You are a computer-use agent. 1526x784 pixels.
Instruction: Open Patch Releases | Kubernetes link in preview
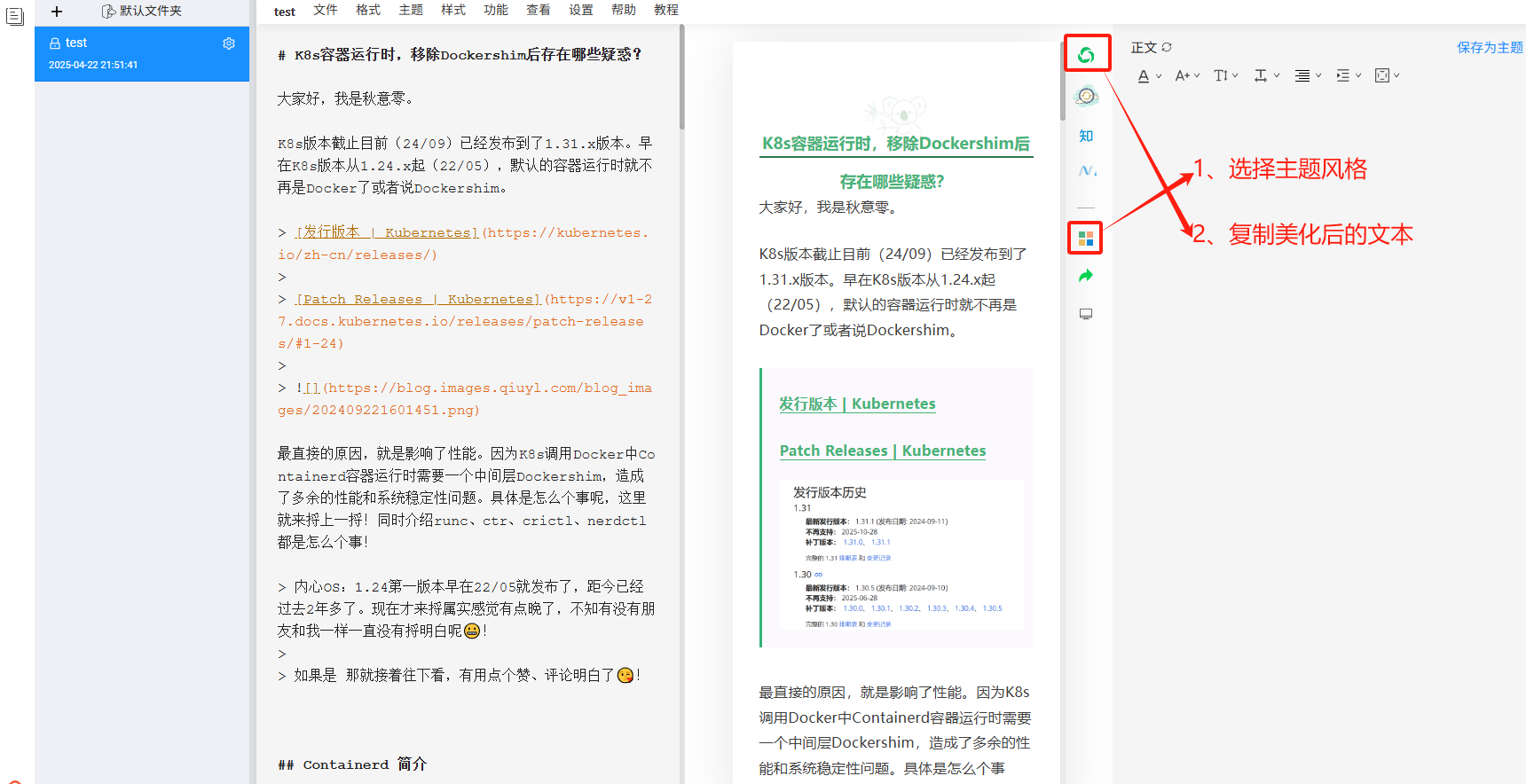tap(883, 451)
